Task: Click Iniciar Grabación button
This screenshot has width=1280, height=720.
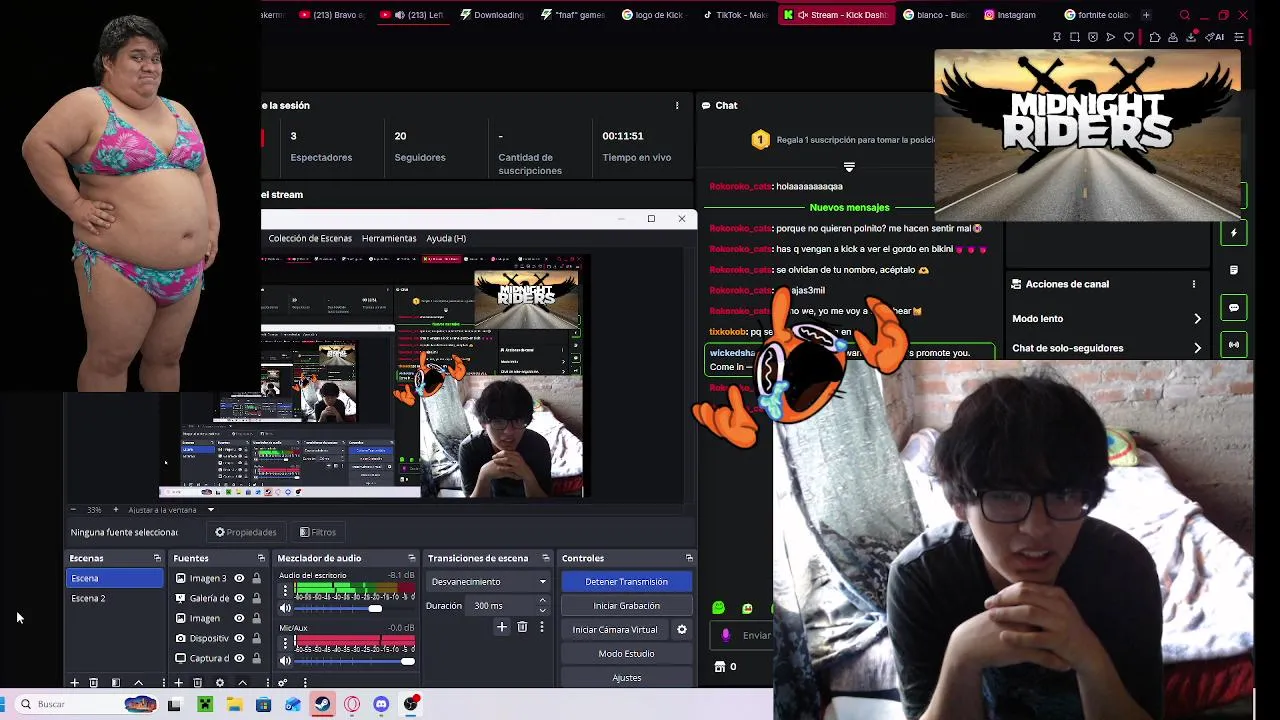Action: (626, 605)
